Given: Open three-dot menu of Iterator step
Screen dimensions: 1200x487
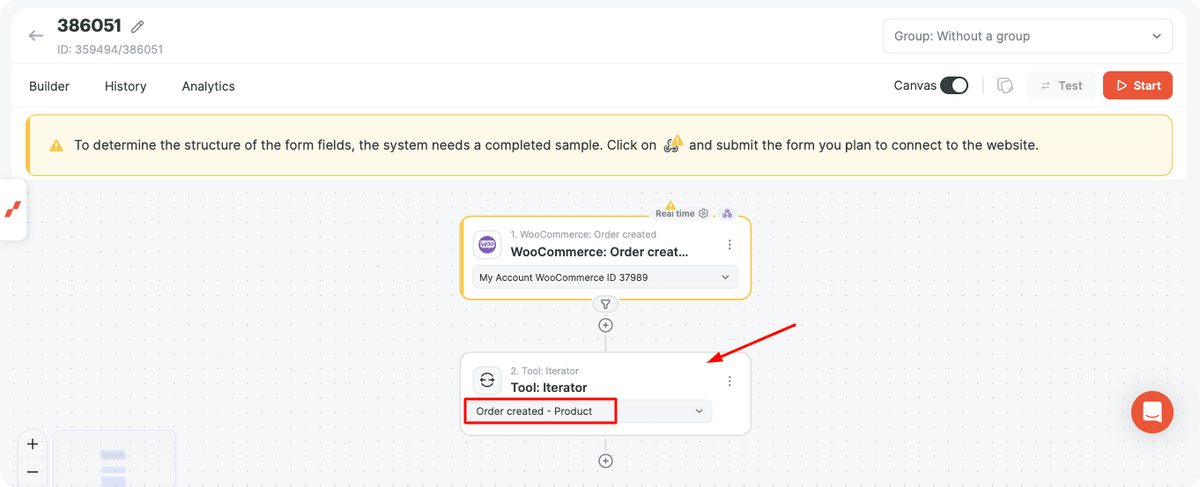Looking at the screenshot, I should (x=730, y=381).
